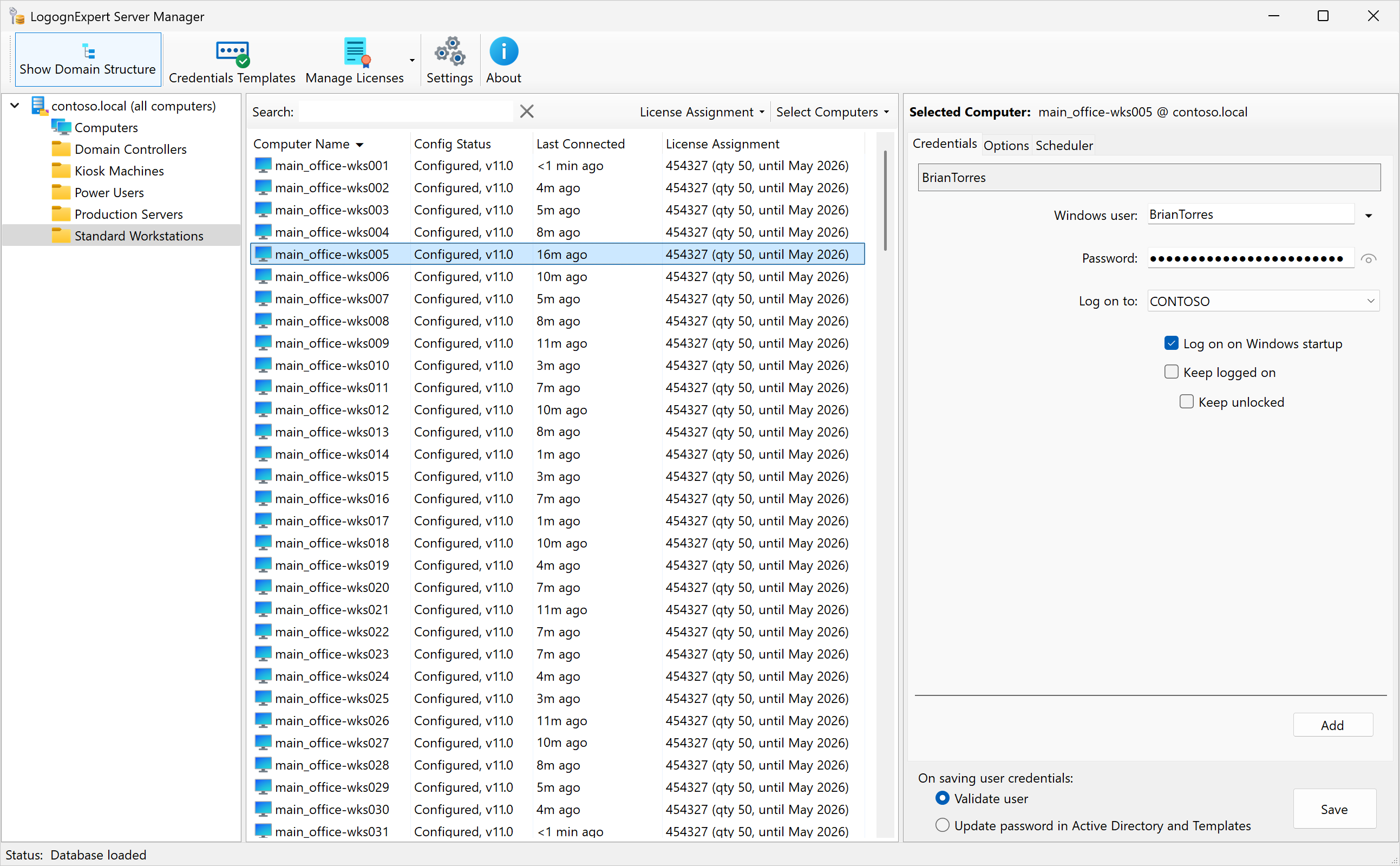Viewport: 1400px width, 866px height.
Task: Click into the Search field
Action: 405,112
